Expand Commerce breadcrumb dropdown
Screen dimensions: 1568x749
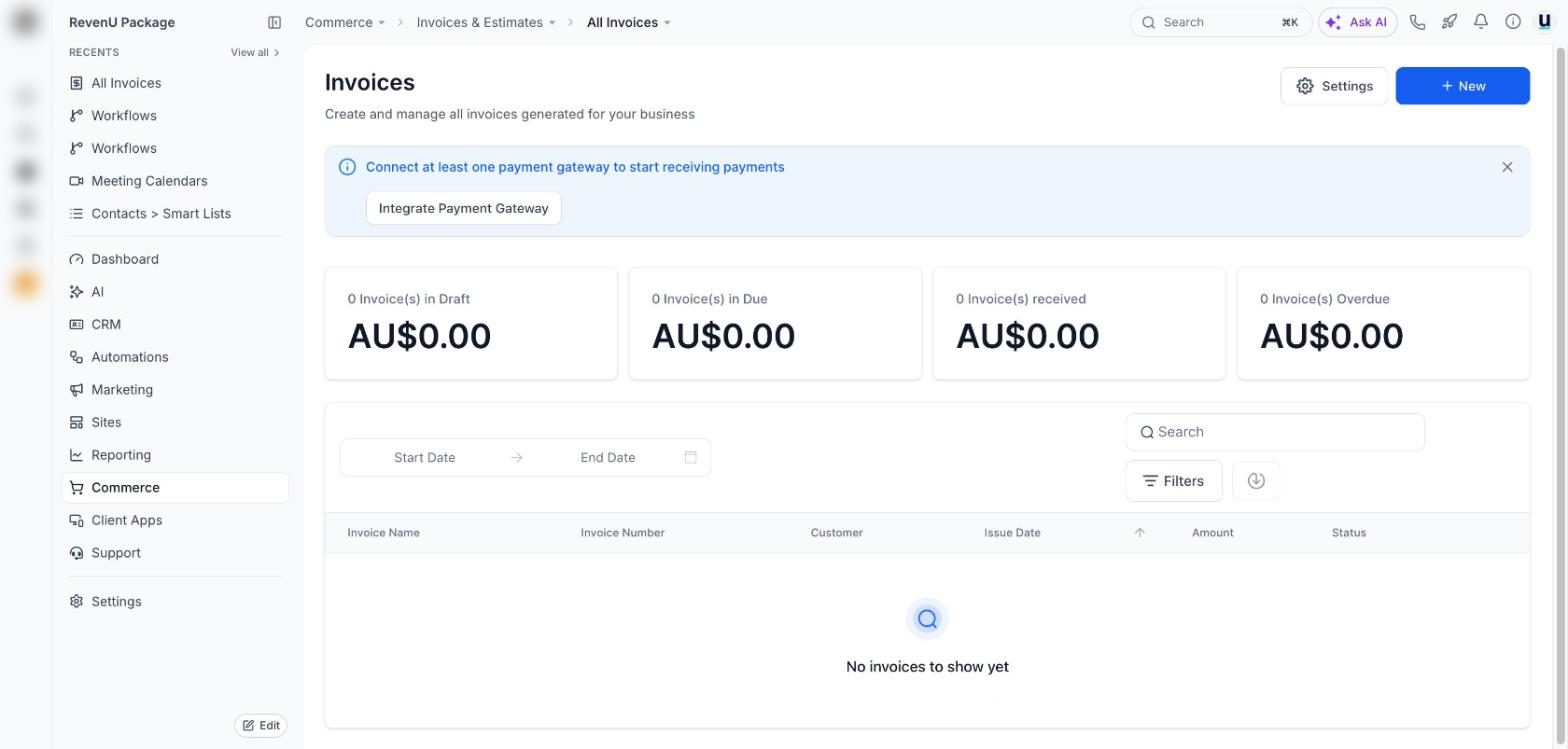(345, 22)
